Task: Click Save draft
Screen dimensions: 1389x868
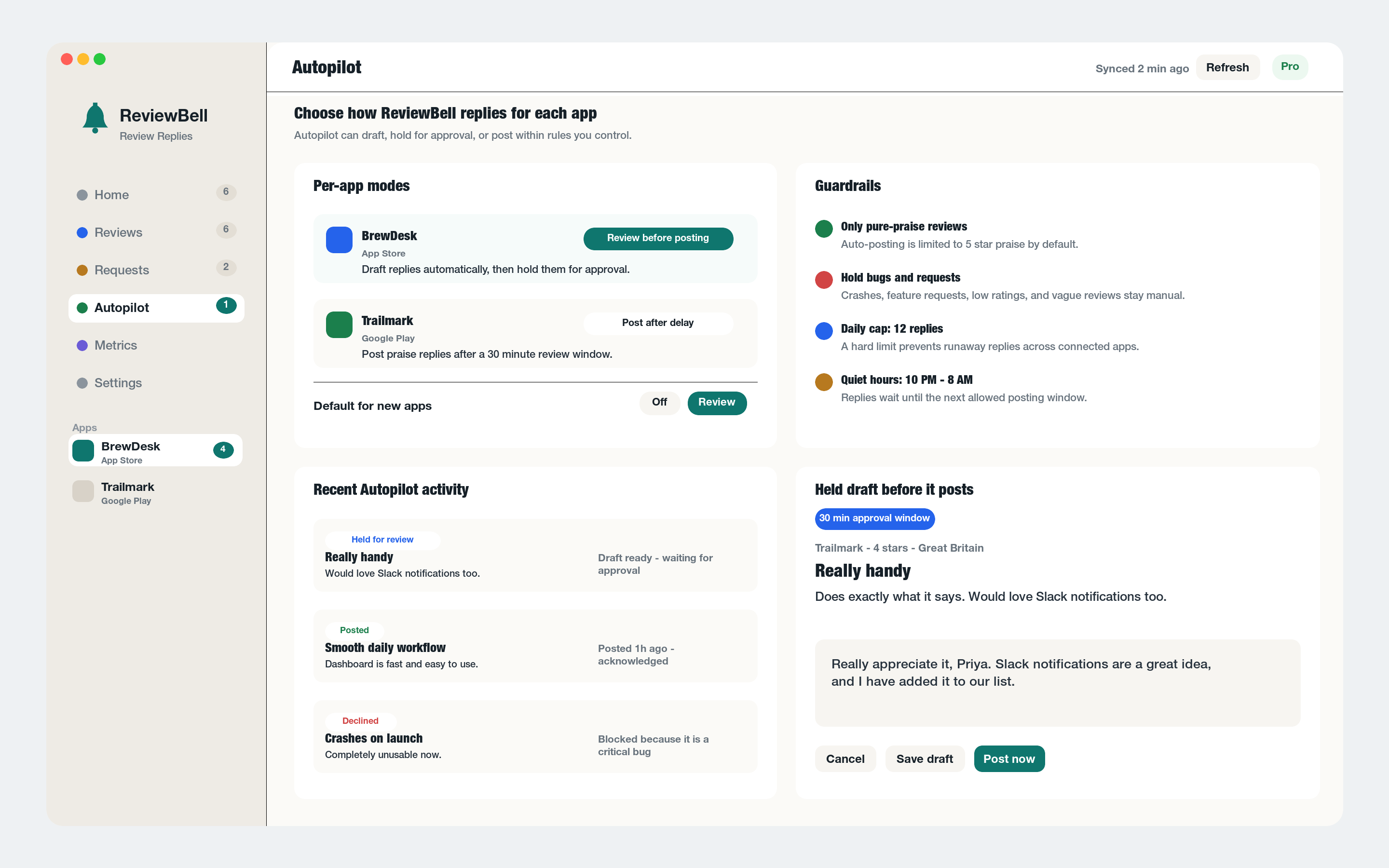Action: click(x=925, y=759)
